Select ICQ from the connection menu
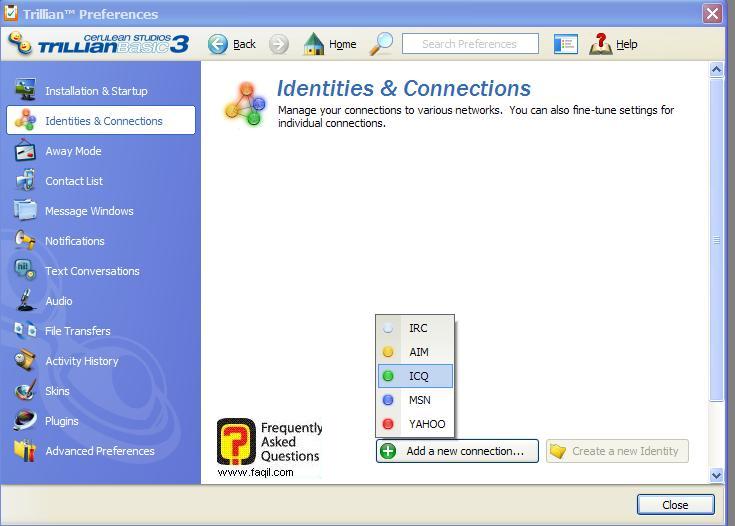 (x=416, y=376)
